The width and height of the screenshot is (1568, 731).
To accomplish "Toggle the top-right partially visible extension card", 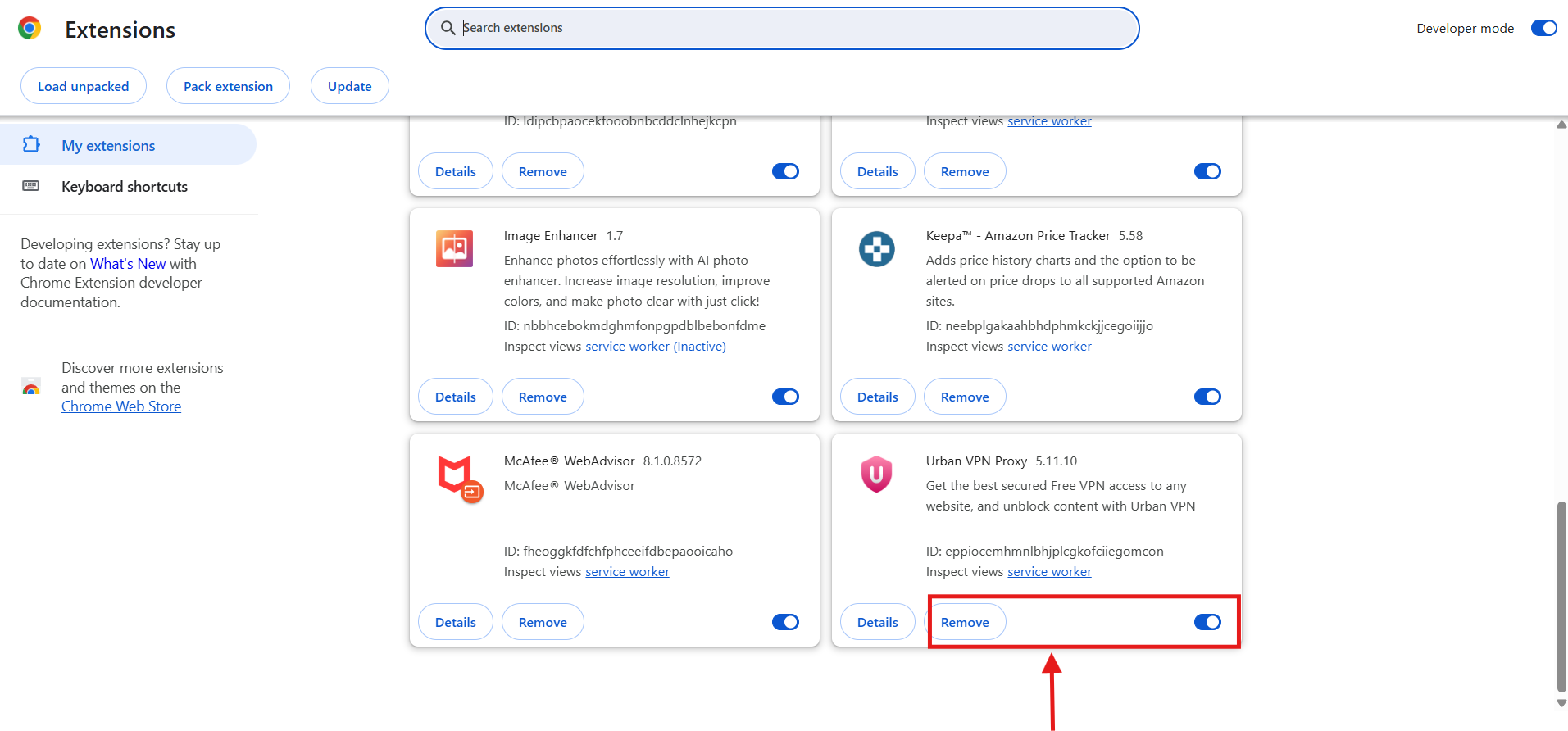I will (x=1207, y=171).
